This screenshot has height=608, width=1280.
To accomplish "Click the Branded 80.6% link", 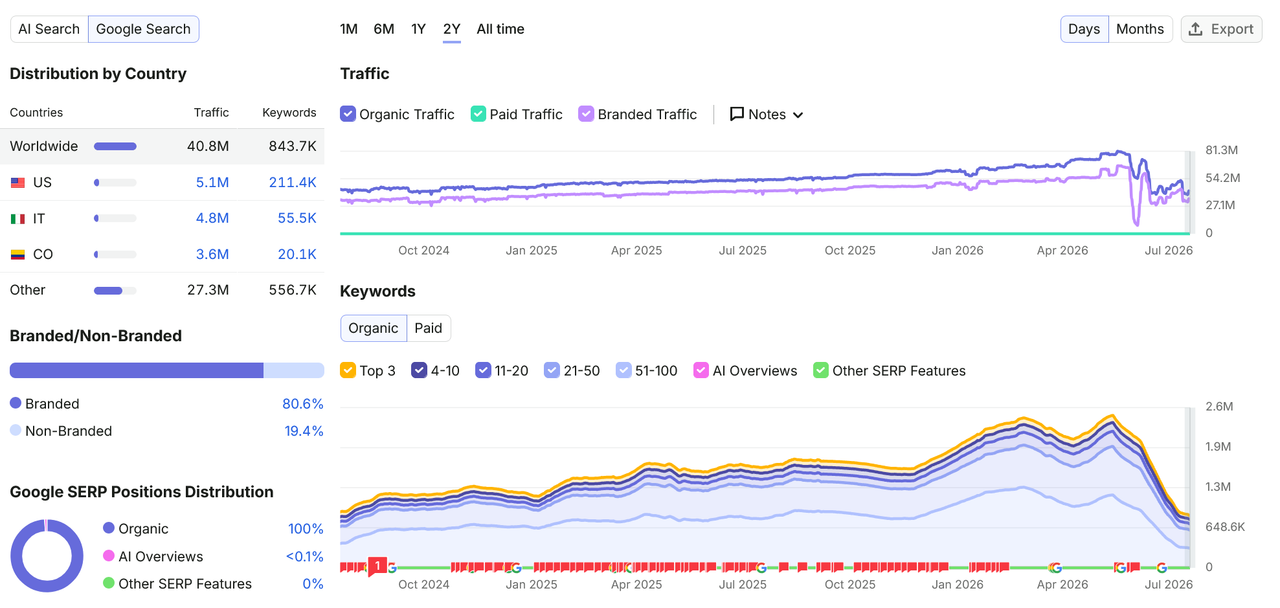I will click(303, 404).
